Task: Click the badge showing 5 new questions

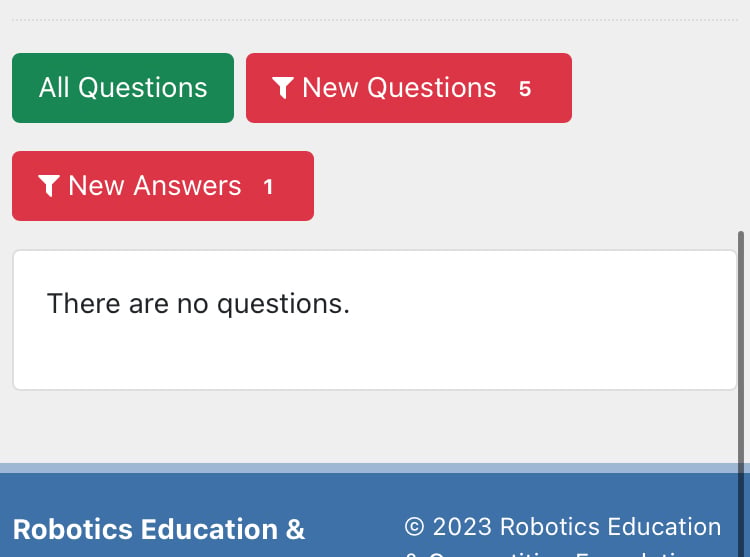Action: 525,88
